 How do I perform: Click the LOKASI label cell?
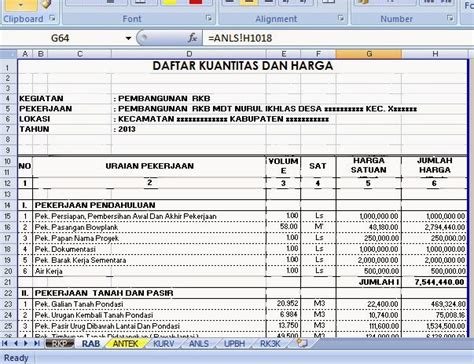point(34,119)
